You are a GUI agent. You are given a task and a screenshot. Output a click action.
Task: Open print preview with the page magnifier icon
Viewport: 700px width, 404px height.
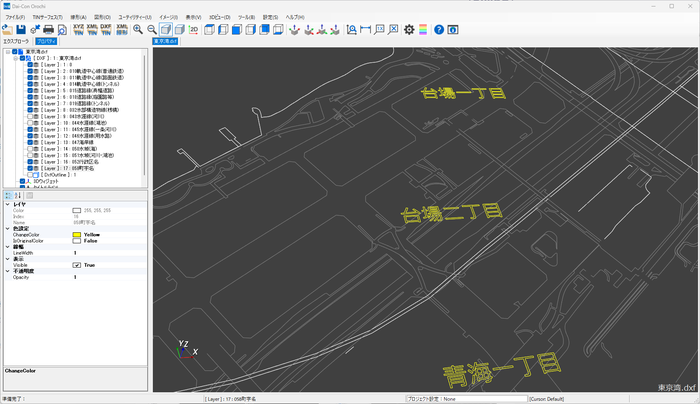(x=62, y=29)
